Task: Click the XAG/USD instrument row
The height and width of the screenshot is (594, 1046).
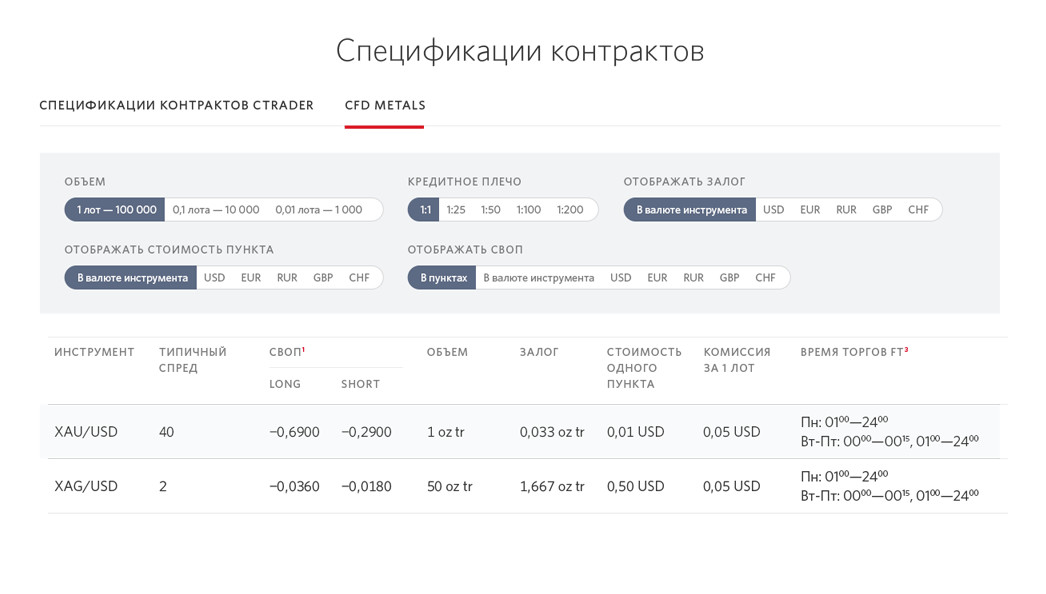Action: point(524,486)
